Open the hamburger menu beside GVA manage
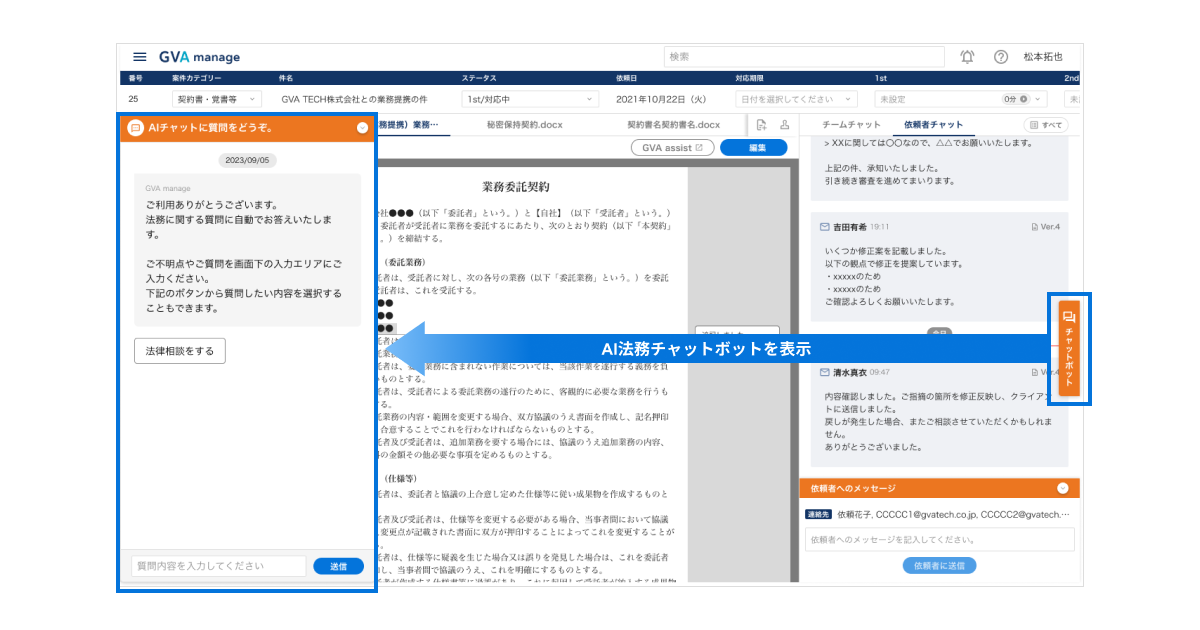 (139, 57)
